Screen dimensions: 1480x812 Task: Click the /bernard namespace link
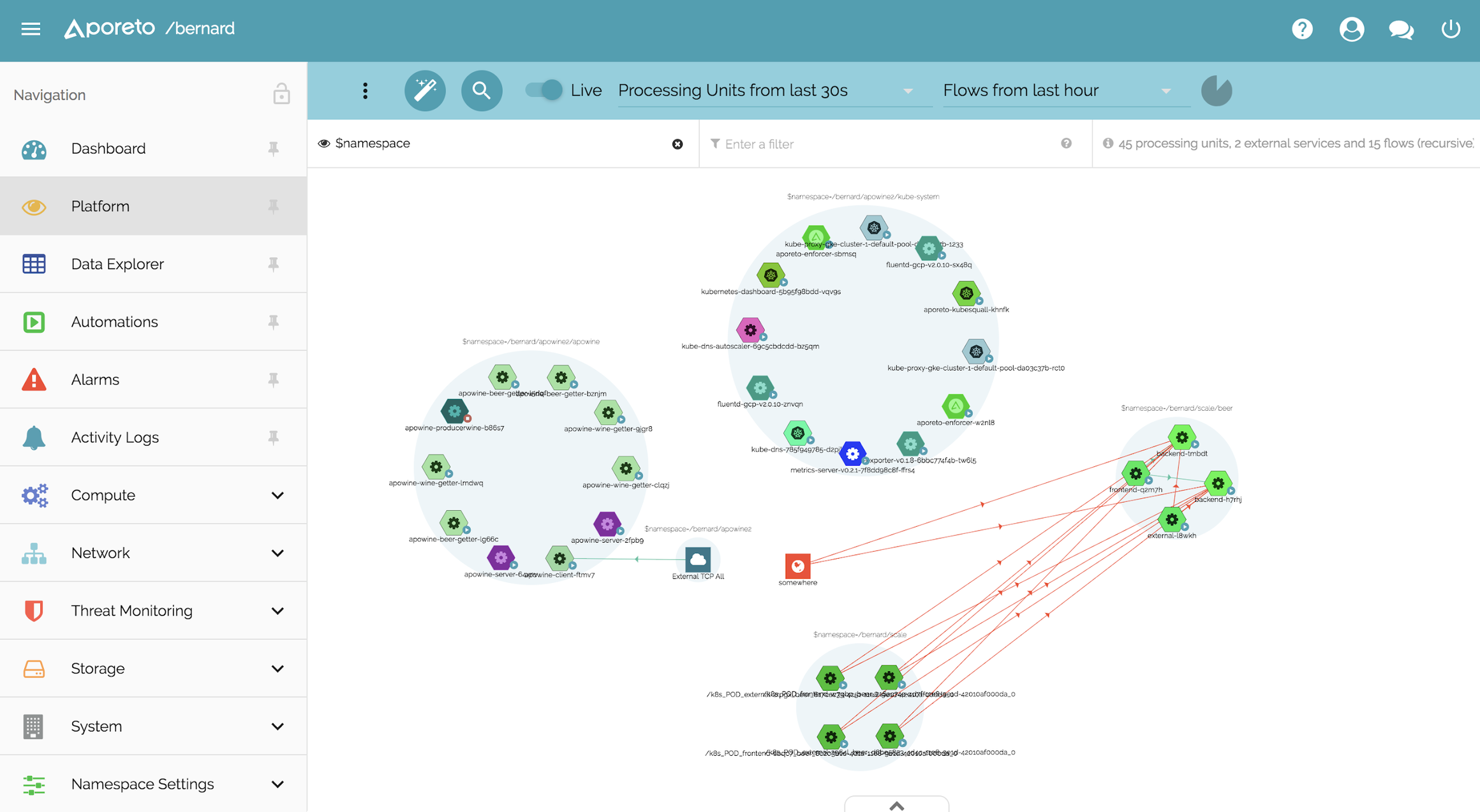tap(200, 29)
